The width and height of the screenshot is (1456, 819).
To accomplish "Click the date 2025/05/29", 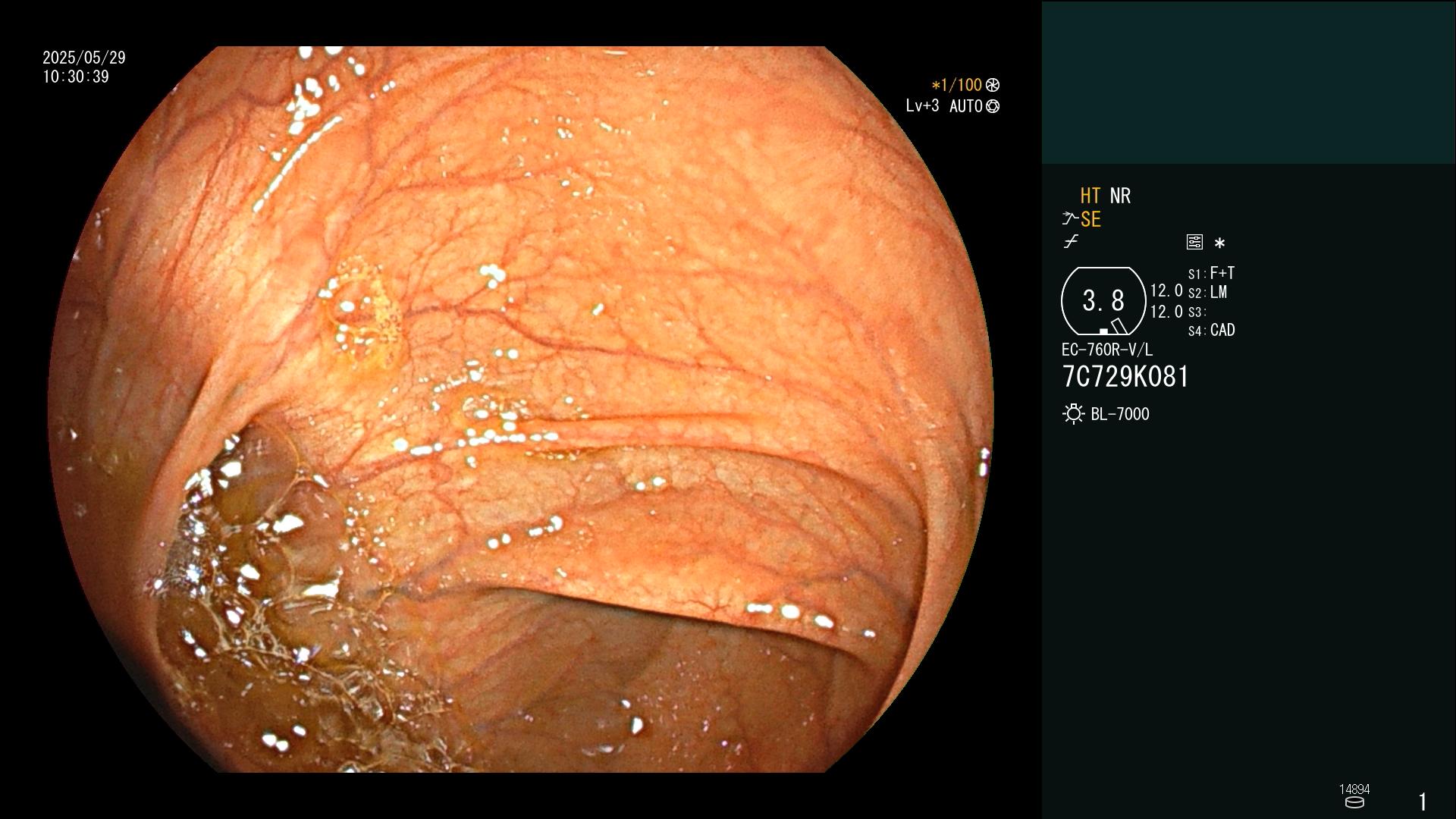I will pos(84,58).
